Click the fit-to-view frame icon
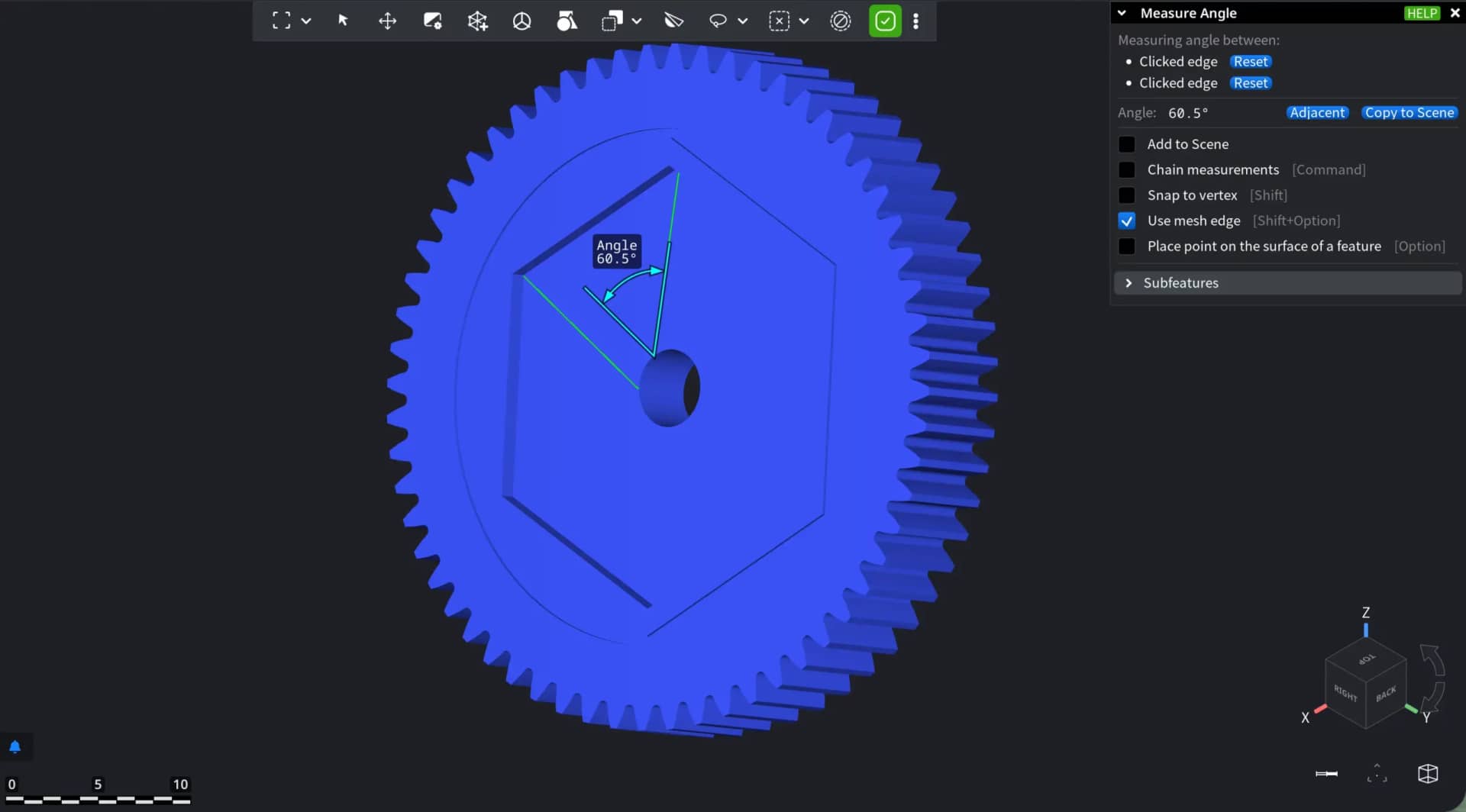The height and width of the screenshot is (812, 1466). [282, 21]
